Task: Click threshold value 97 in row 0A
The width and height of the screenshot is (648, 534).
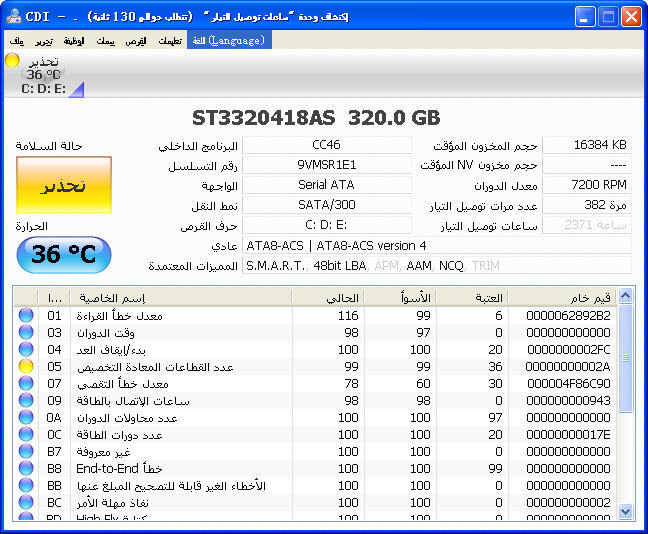Action: (x=495, y=417)
